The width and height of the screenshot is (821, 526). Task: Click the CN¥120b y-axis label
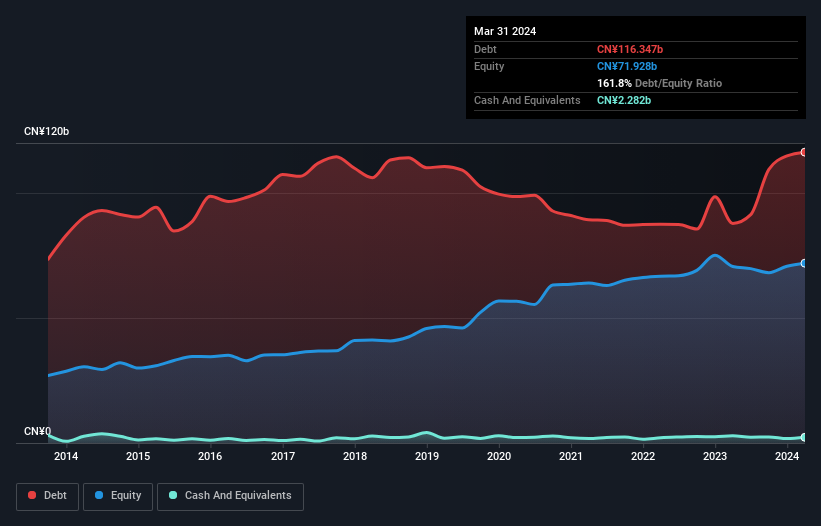pyautogui.click(x=47, y=131)
